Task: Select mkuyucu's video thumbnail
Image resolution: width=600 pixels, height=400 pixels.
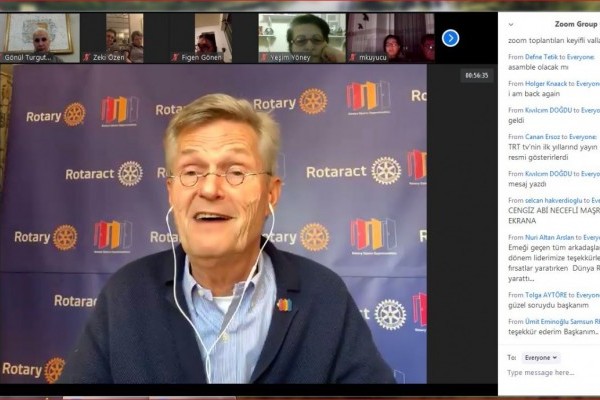Action: point(391,38)
